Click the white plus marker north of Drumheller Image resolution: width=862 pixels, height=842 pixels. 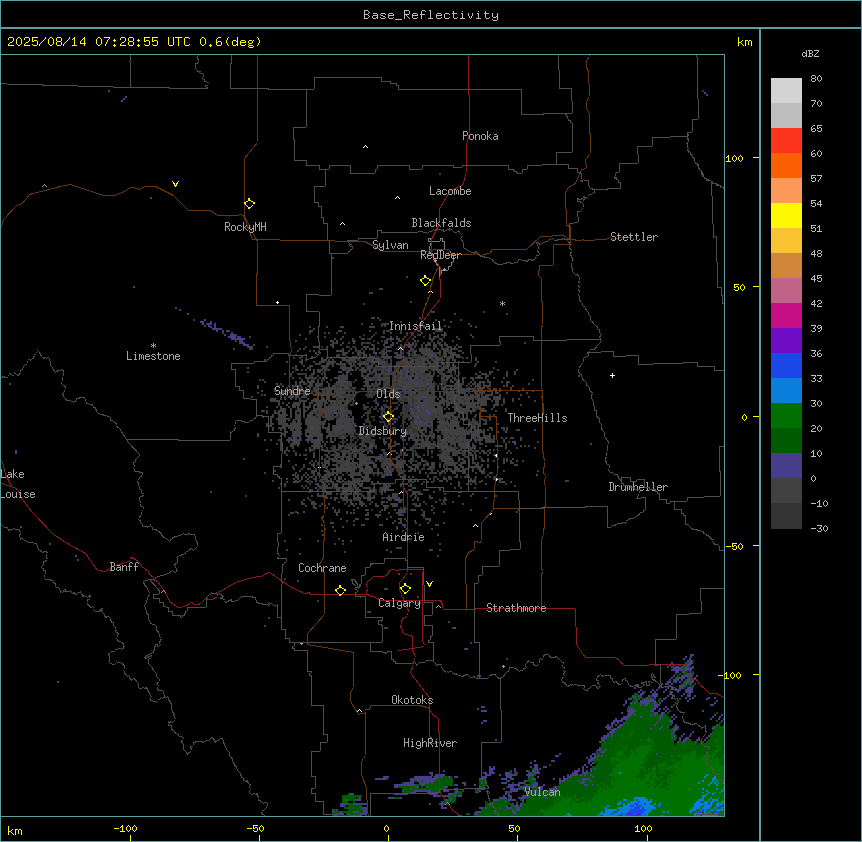(612, 375)
